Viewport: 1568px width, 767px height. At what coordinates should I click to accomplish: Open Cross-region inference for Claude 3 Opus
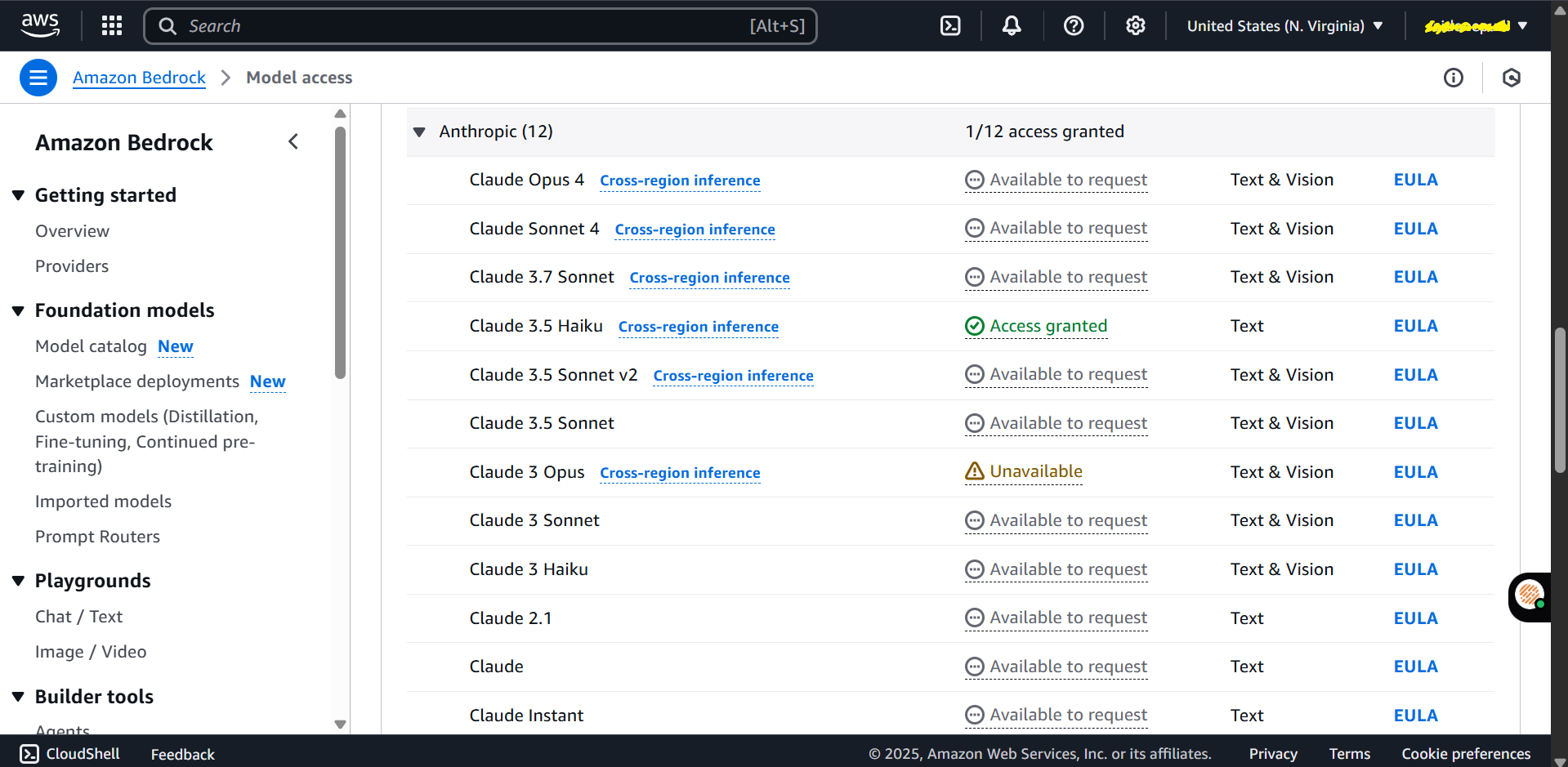click(x=680, y=473)
